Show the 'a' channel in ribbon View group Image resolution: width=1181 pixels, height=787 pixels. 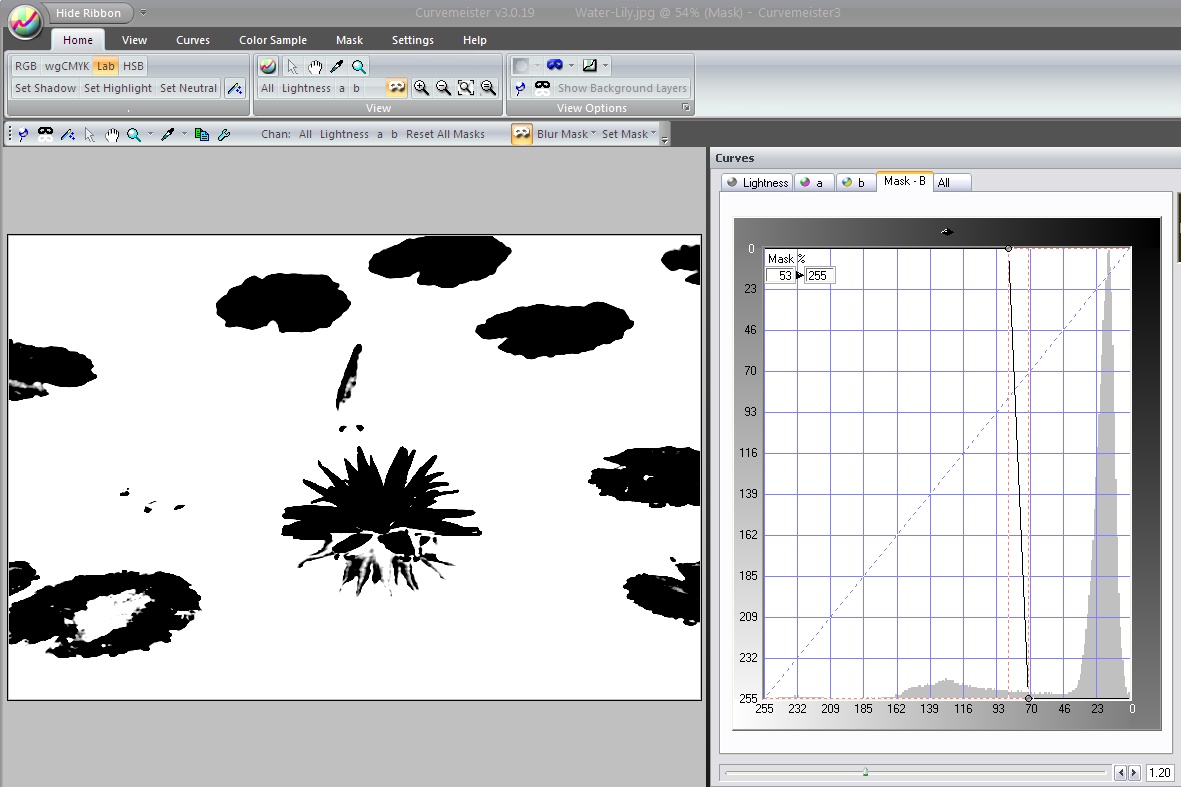point(341,88)
